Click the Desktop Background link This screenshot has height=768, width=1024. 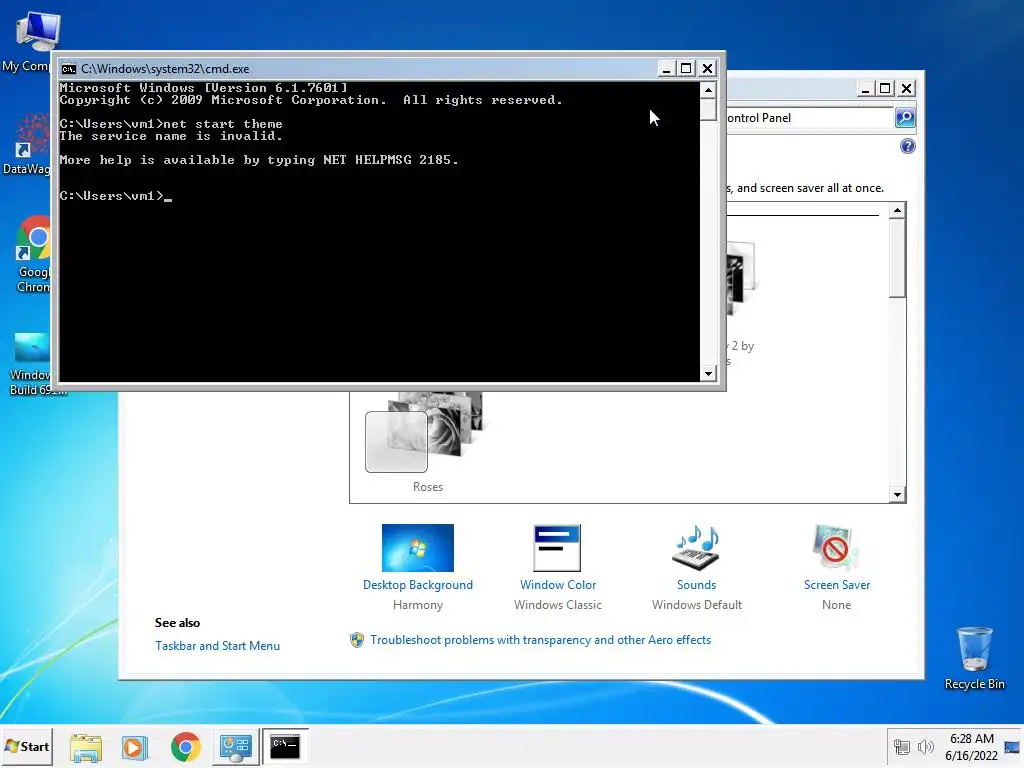(x=418, y=585)
